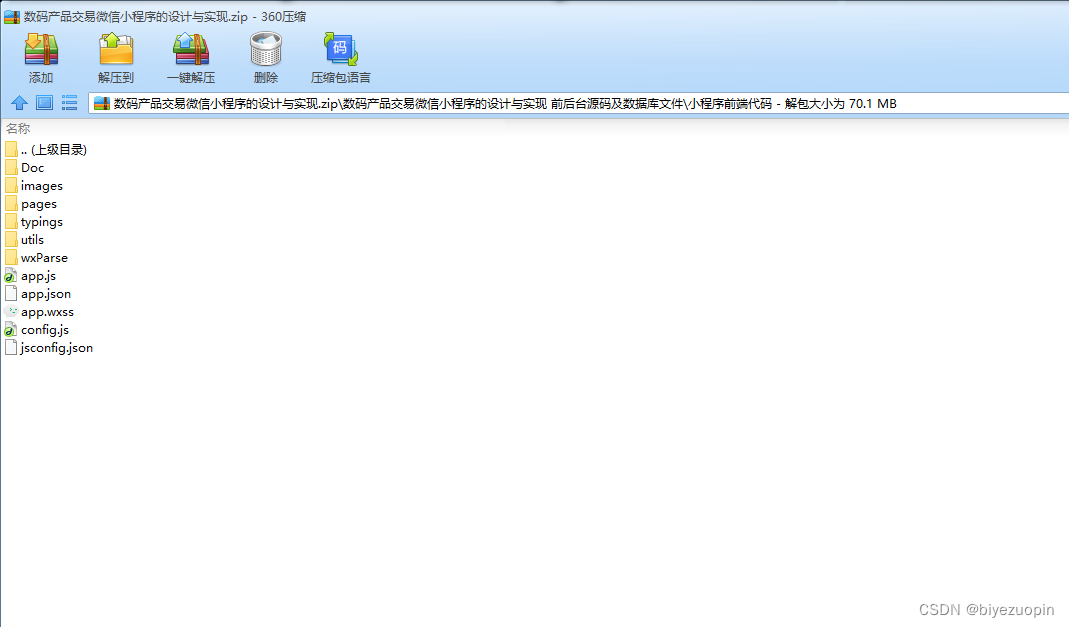Switch to large icon view
Viewport: 1069px width, 627px height.
44,103
